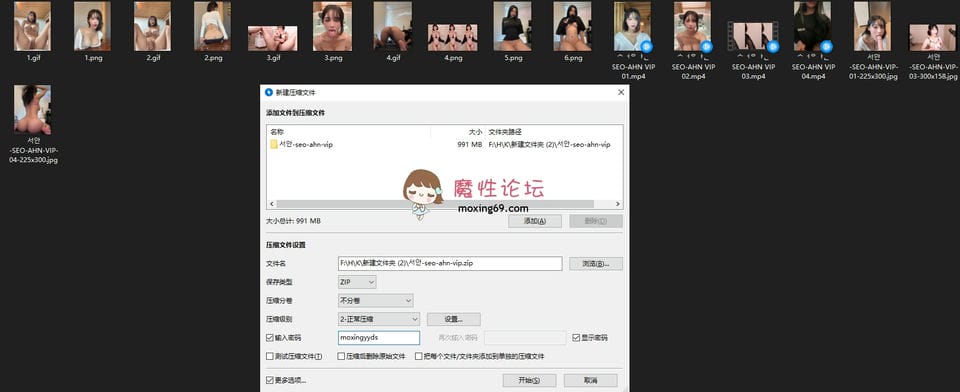
Task: Select the 2.gif file icon
Action: (152, 26)
